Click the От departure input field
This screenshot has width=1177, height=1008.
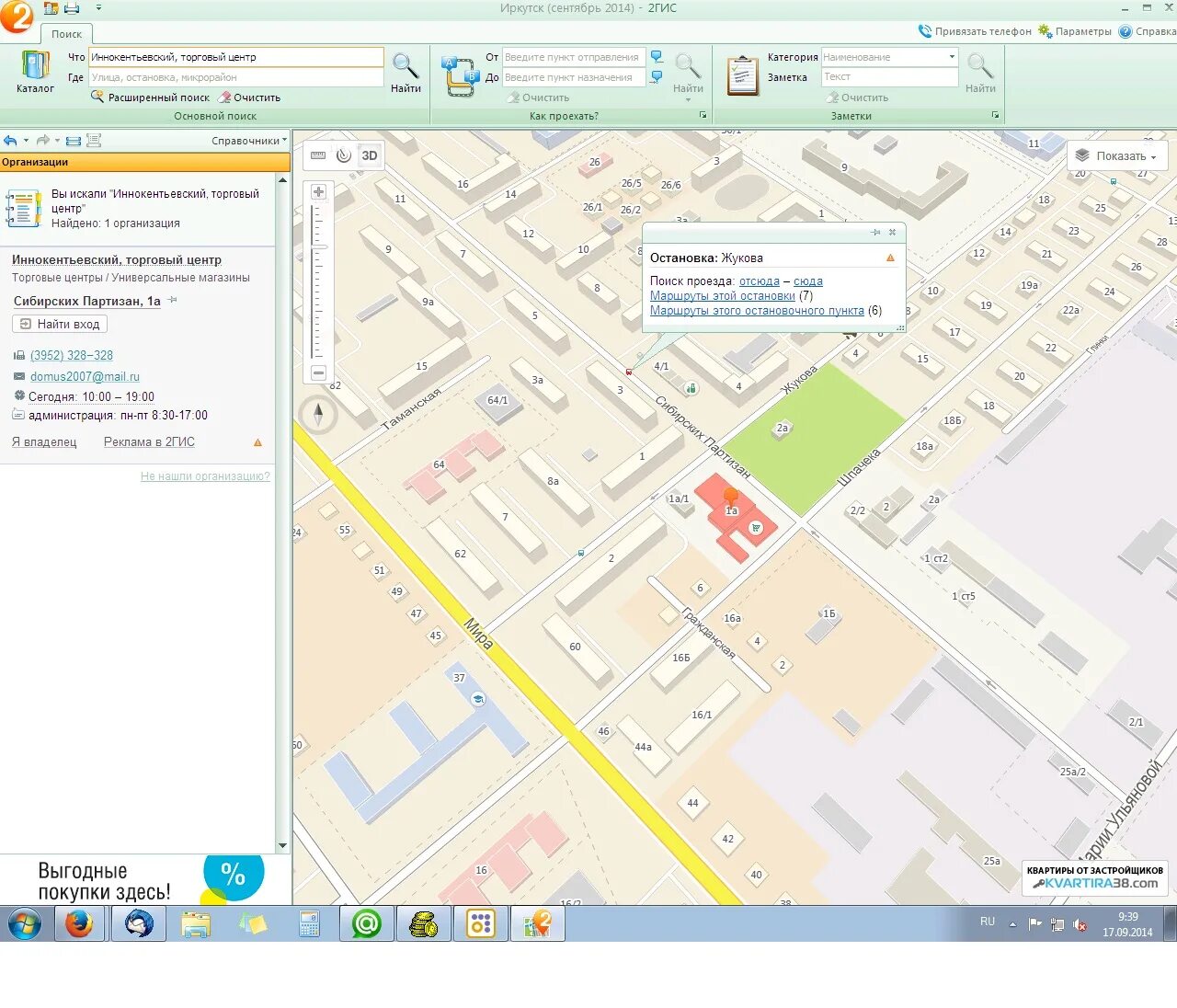(574, 57)
